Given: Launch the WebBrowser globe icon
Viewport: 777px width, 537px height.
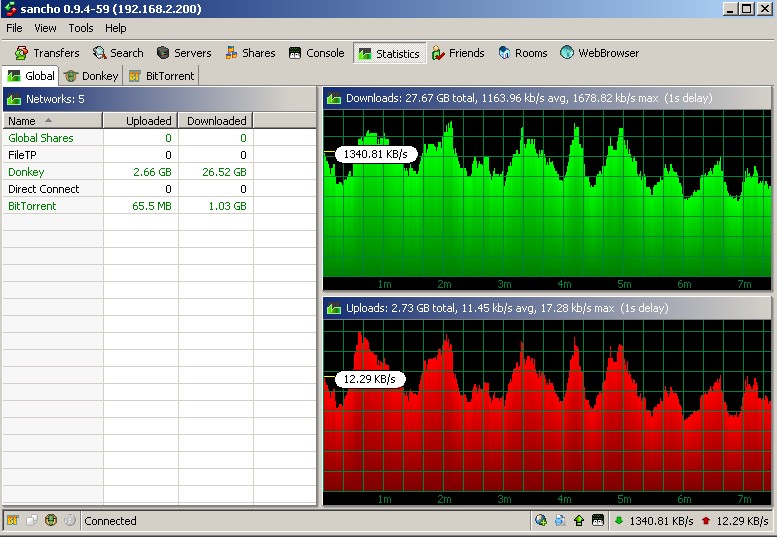Looking at the screenshot, I should coord(567,53).
